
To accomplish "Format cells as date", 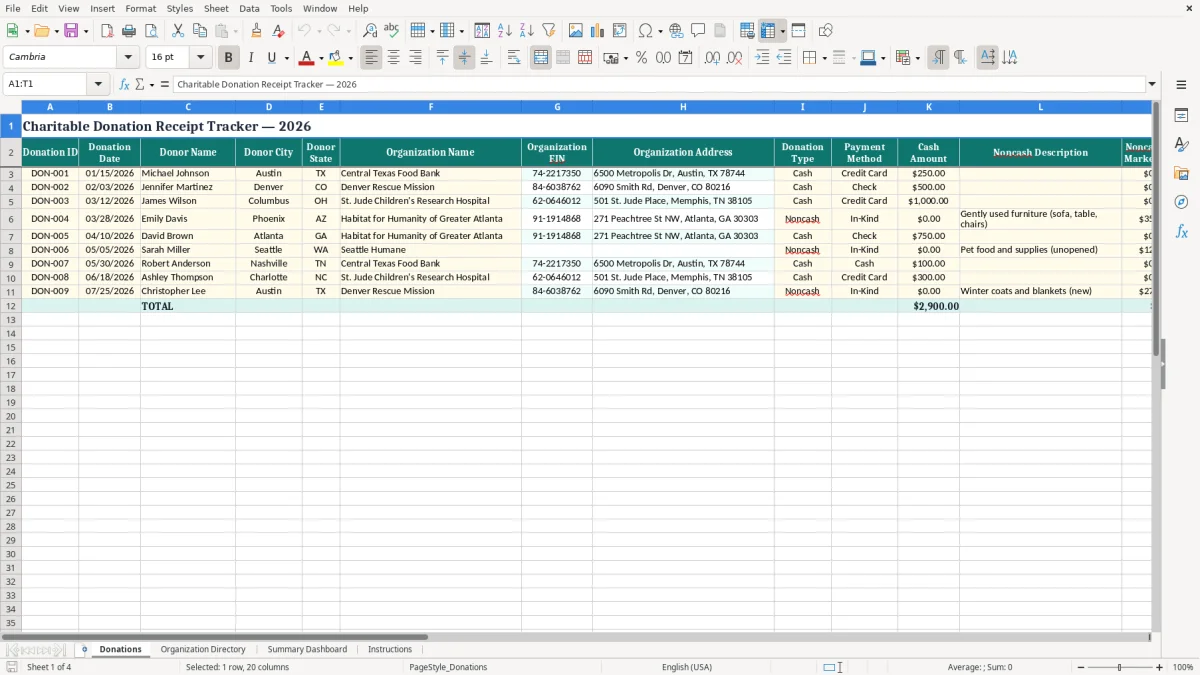I will pyautogui.click(x=685, y=58).
